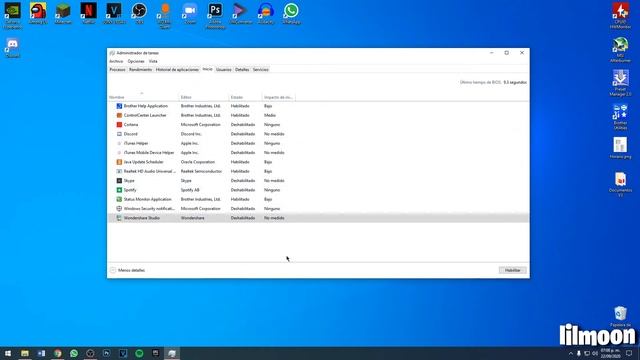
Task: Open the GeForce Experience desktop shortcut
Action: click(x=13, y=16)
